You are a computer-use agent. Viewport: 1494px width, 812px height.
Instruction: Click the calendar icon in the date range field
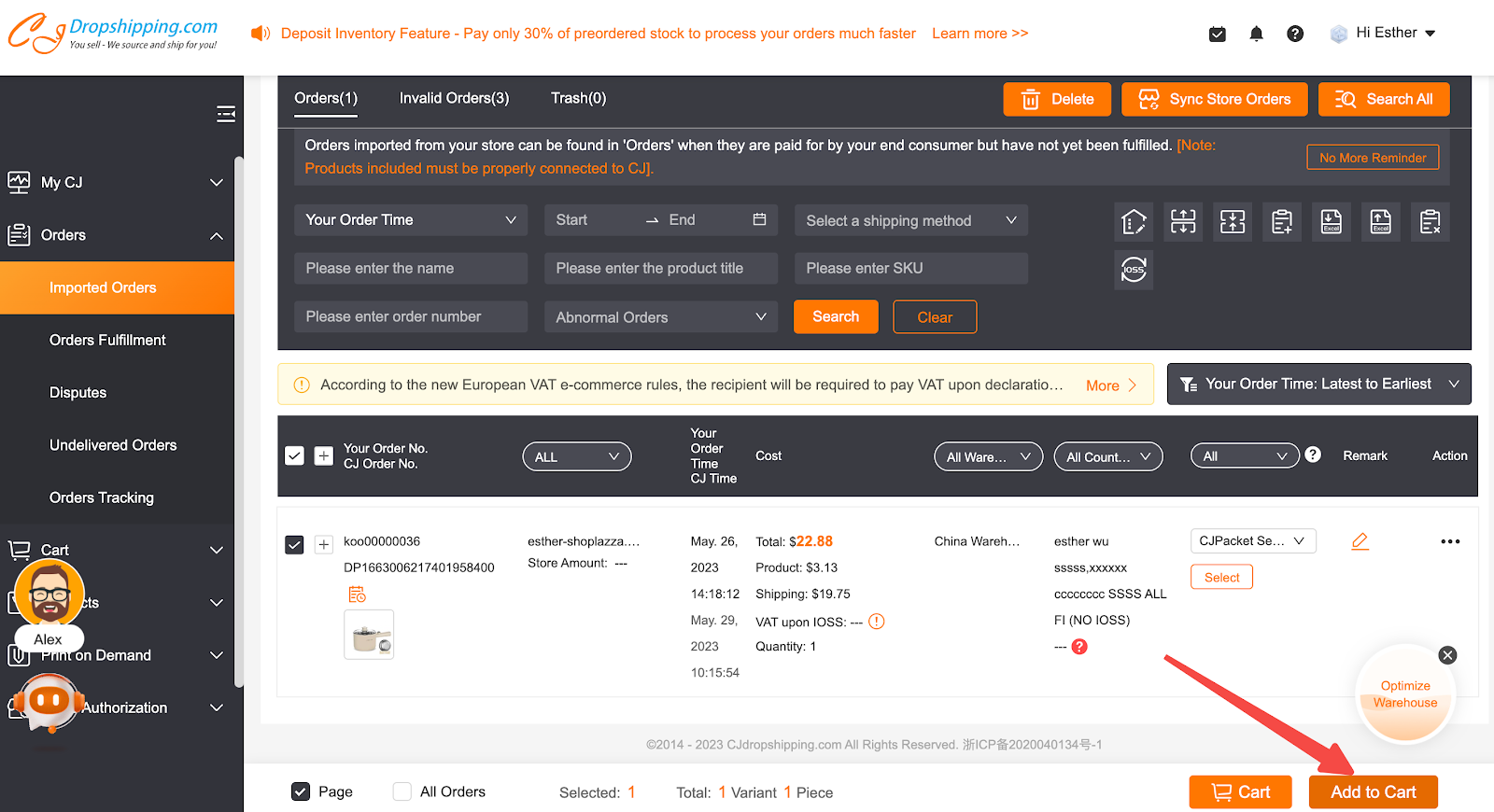(x=759, y=219)
